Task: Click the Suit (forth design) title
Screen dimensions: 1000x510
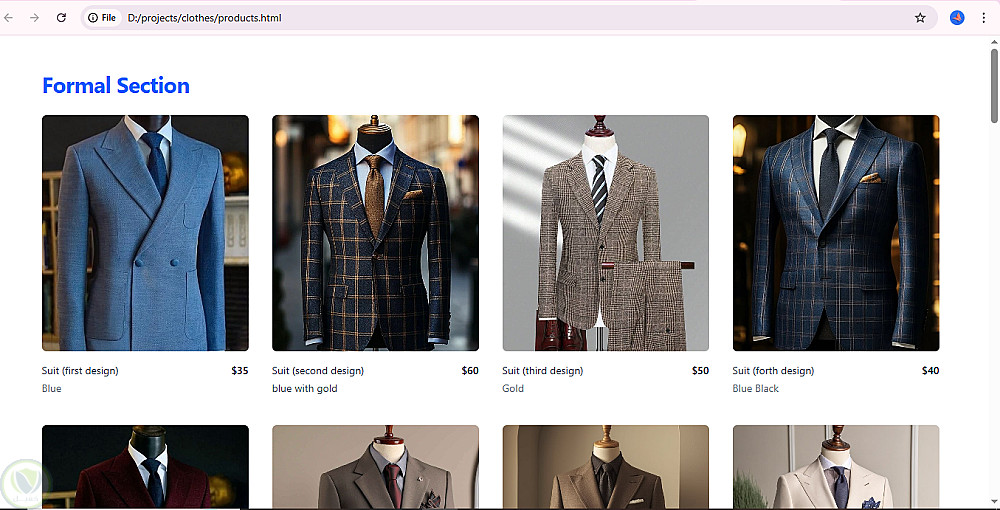Action: click(x=774, y=371)
